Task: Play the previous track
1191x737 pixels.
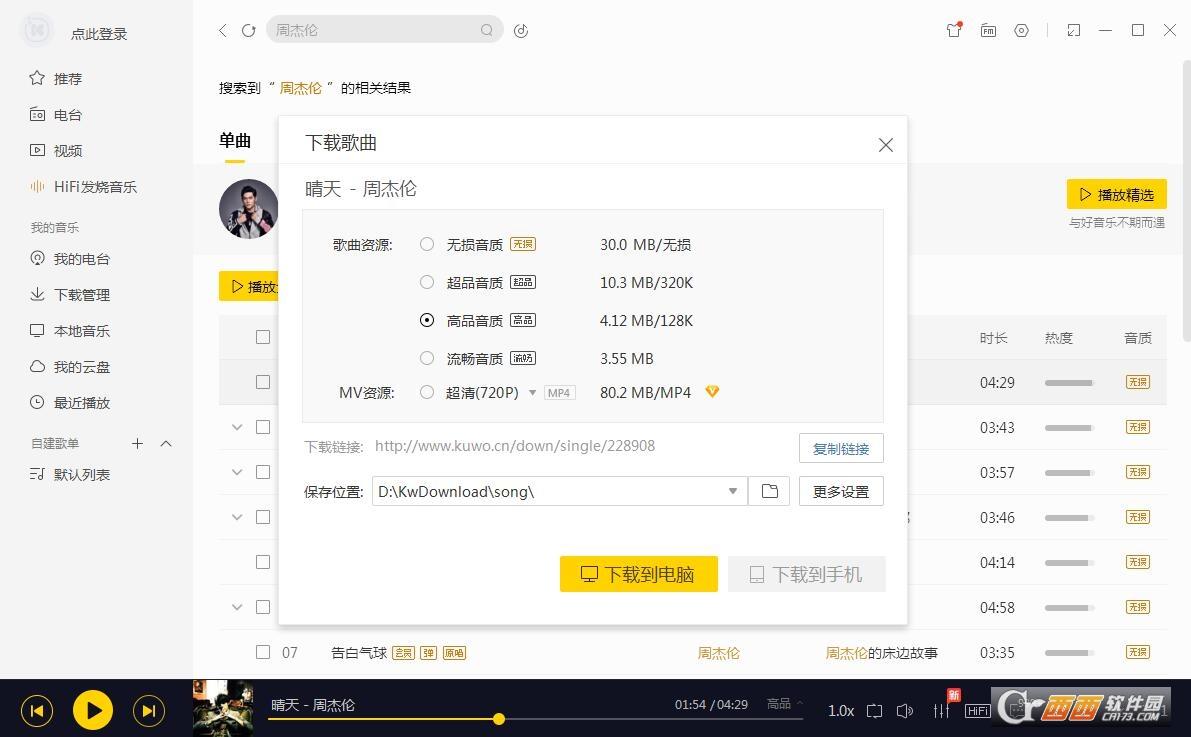Action: [x=36, y=711]
